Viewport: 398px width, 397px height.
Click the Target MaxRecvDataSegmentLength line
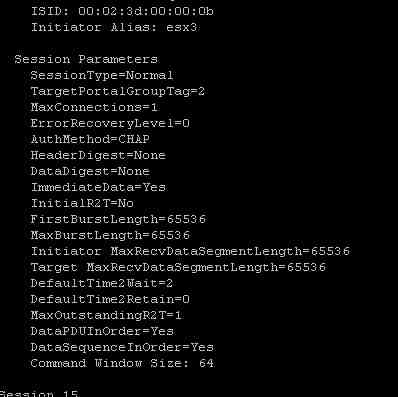(x=178, y=267)
